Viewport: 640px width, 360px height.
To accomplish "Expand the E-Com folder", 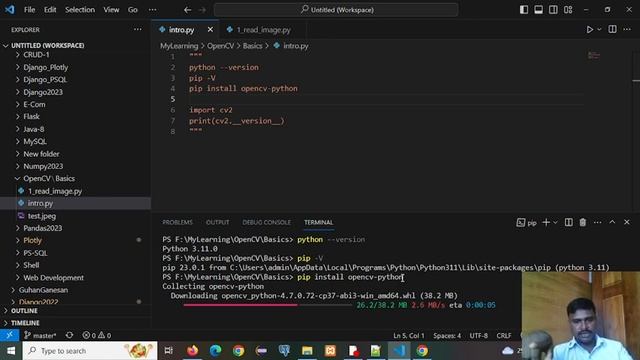I will 75,104.
